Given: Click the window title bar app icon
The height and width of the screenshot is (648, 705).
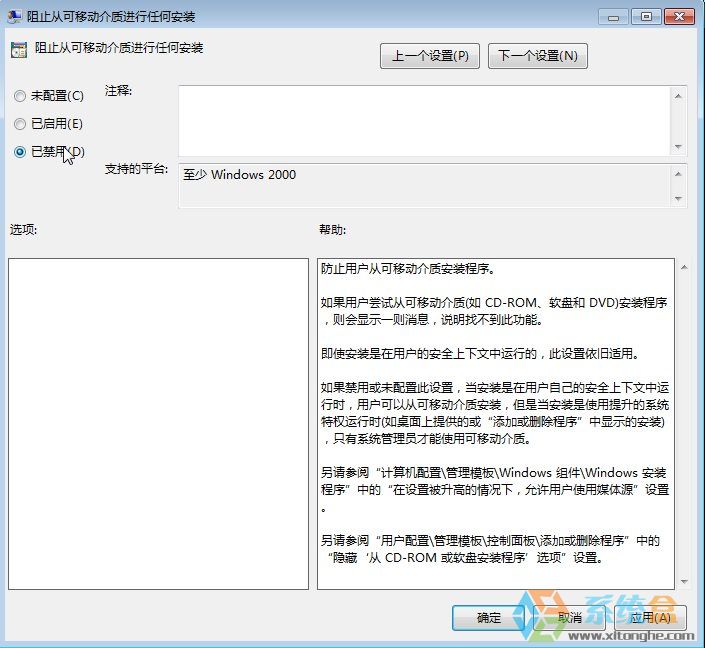Looking at the screenshot, I should point(14,16).
